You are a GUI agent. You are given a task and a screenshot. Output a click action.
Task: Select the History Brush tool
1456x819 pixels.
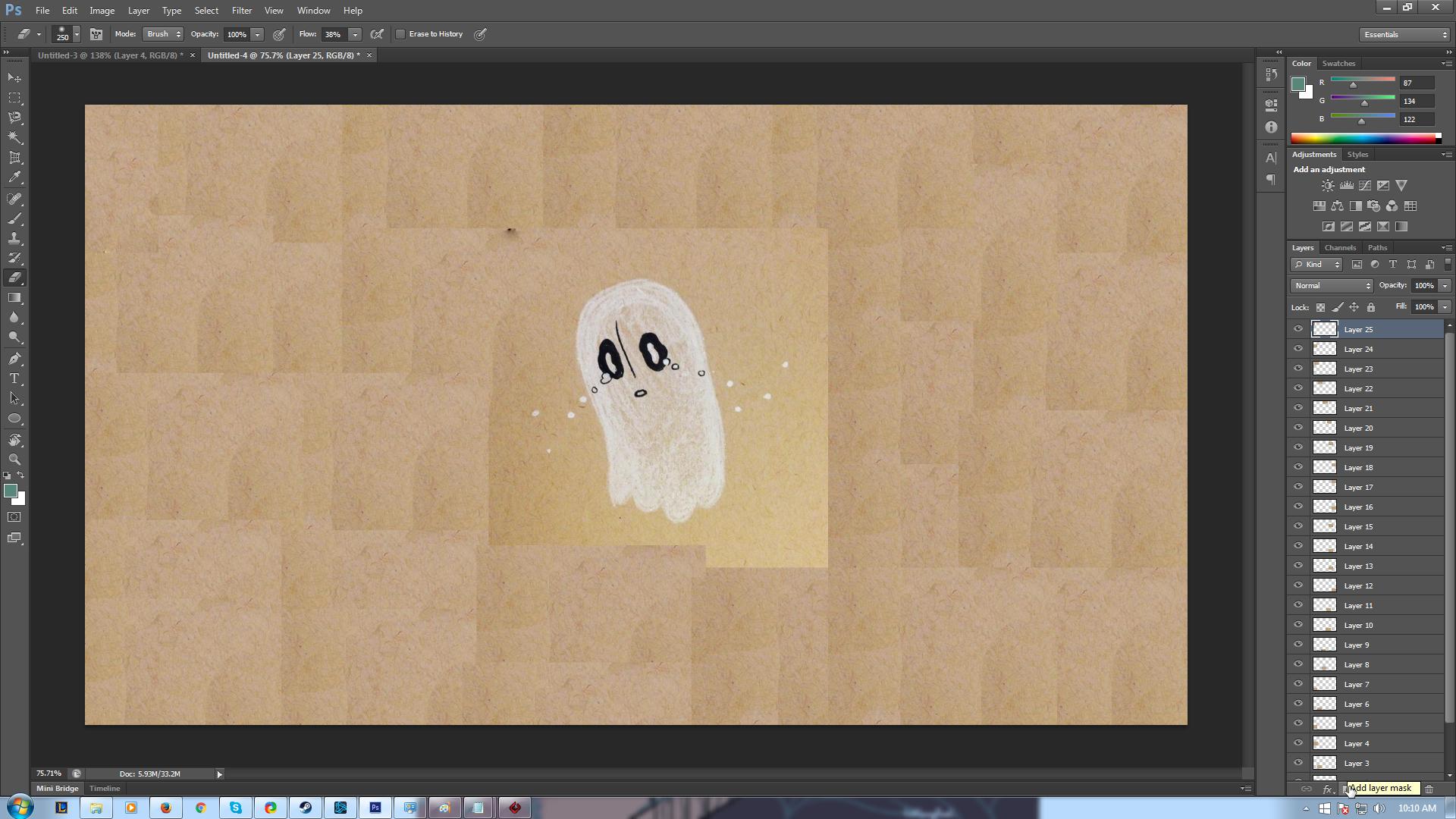14,258
